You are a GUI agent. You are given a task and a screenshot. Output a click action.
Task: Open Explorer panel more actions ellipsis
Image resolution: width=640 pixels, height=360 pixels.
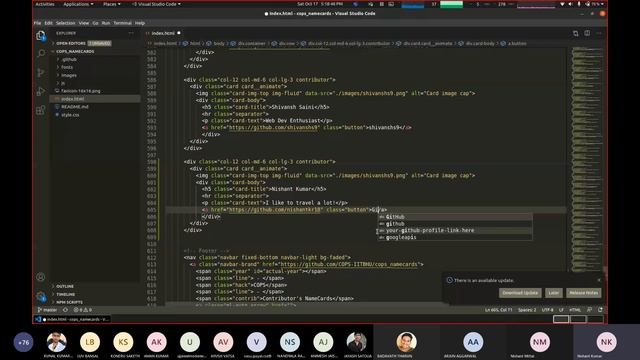tap(131, 33)
